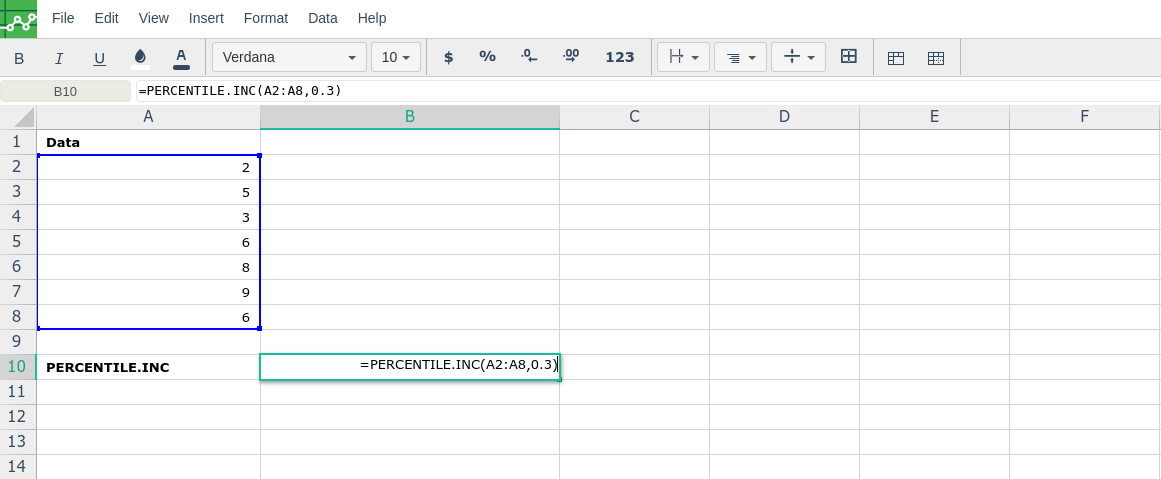This screenshot has height=479, width=1161.
Task: Open the fill color picker
Action: (140, 57)
